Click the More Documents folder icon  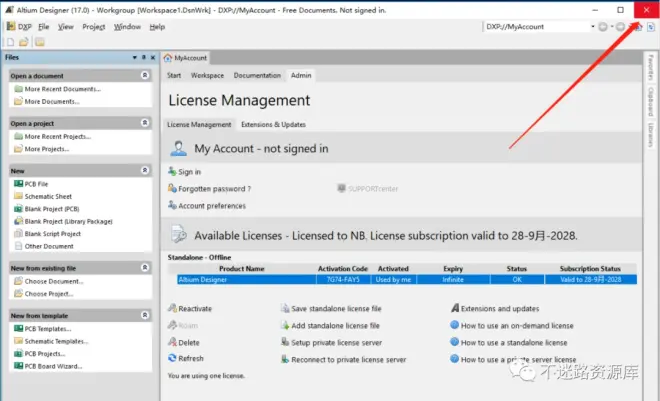[18, 101]
